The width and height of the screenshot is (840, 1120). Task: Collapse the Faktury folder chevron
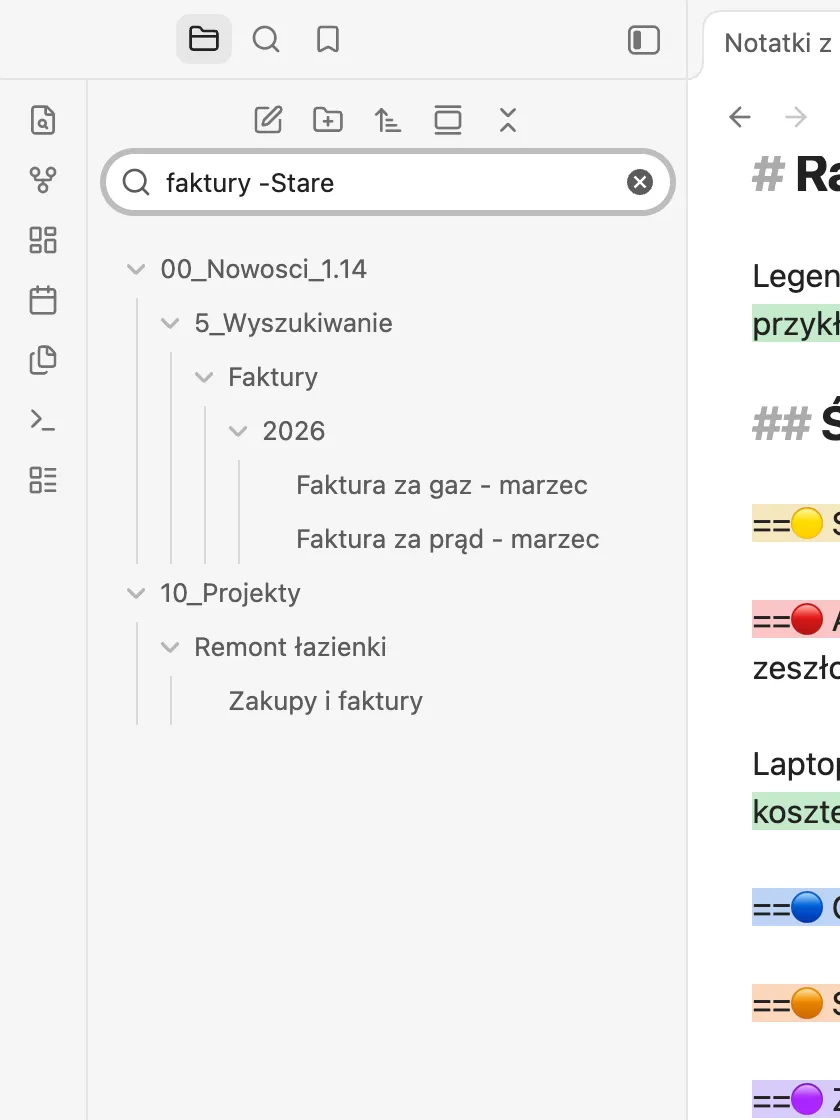tap(204, 377)
